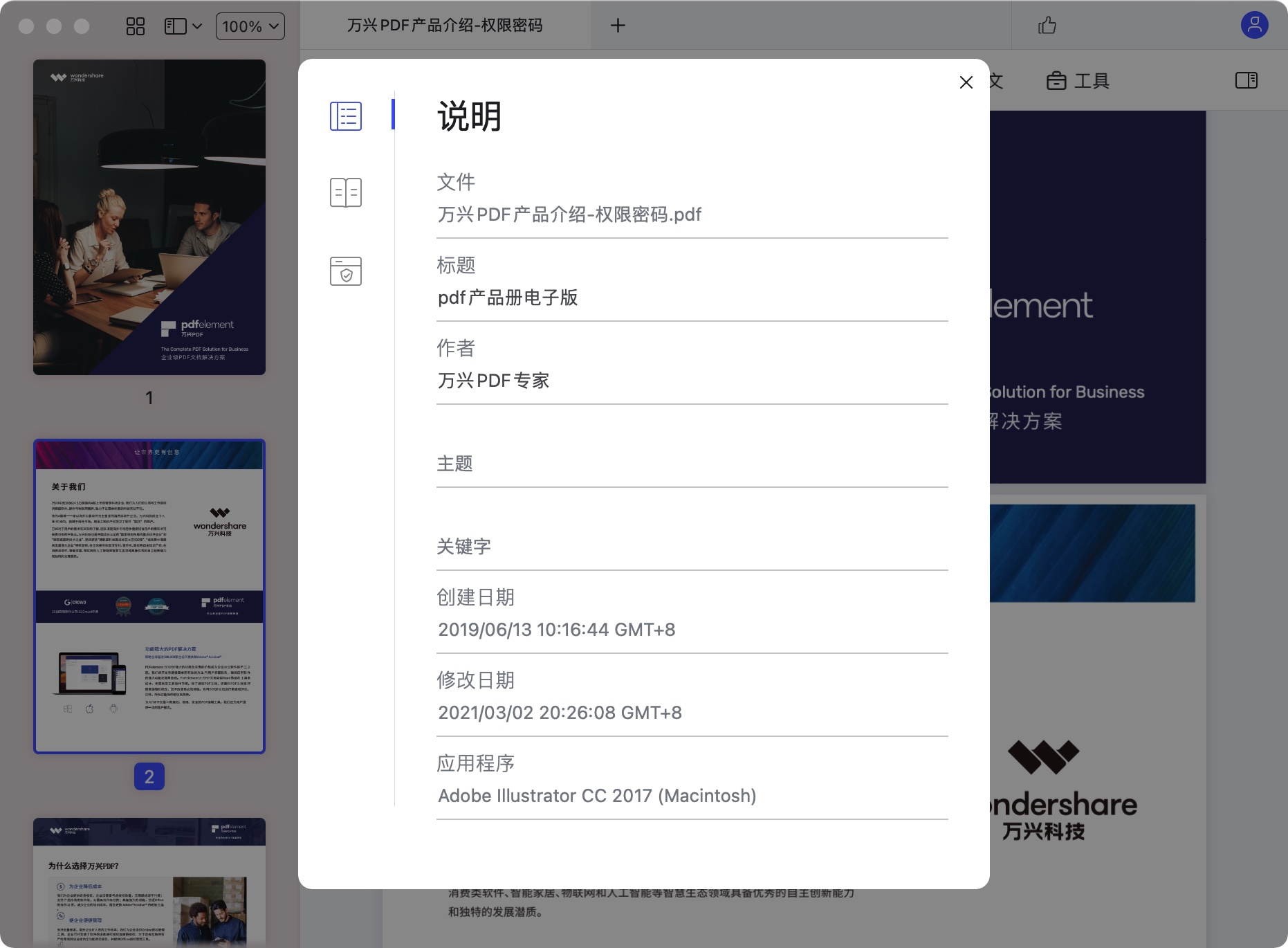Select the open-book view icon in the dialog sidebar

click(345, 192)
